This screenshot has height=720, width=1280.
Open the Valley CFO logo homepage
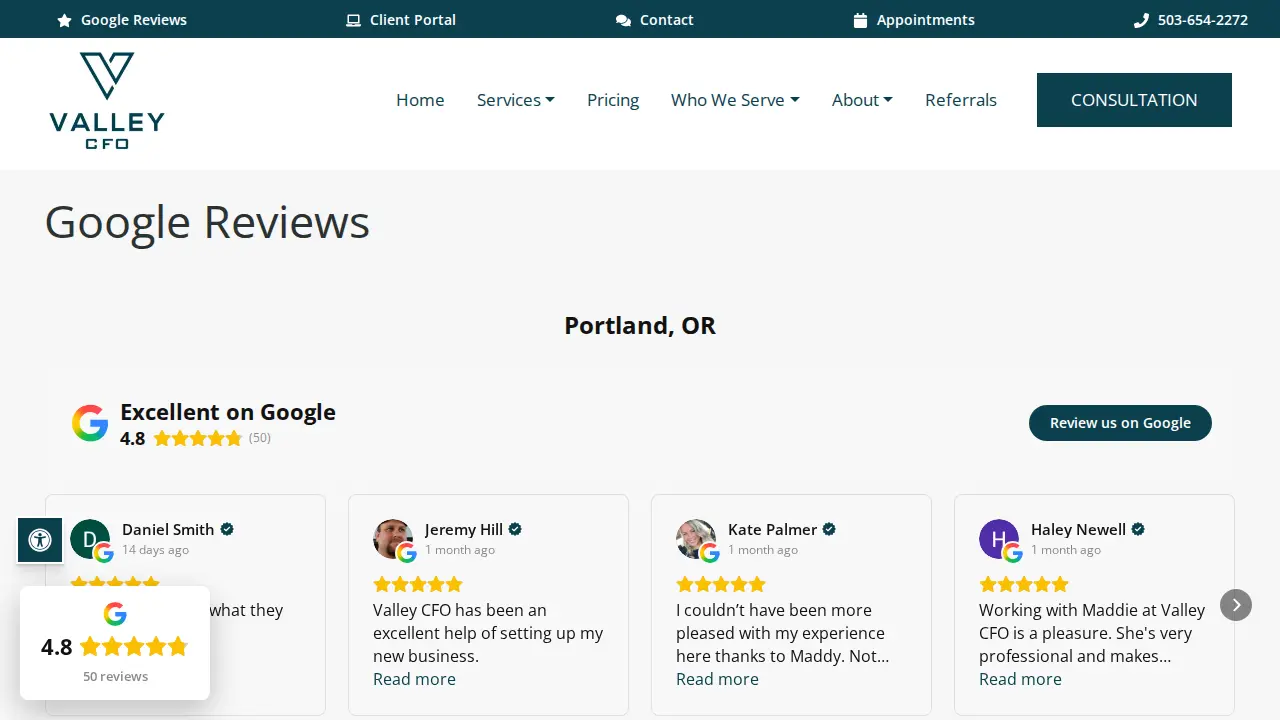(x=107, y=101)
